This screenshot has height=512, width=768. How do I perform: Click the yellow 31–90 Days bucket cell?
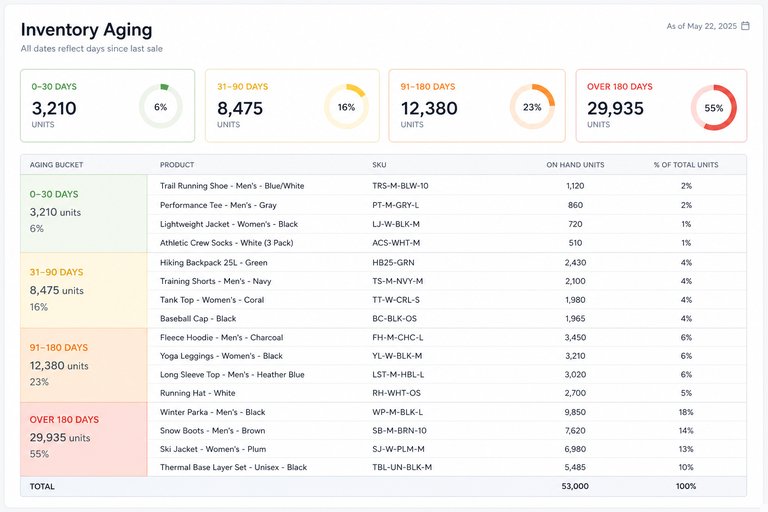[x=84, y=290]
